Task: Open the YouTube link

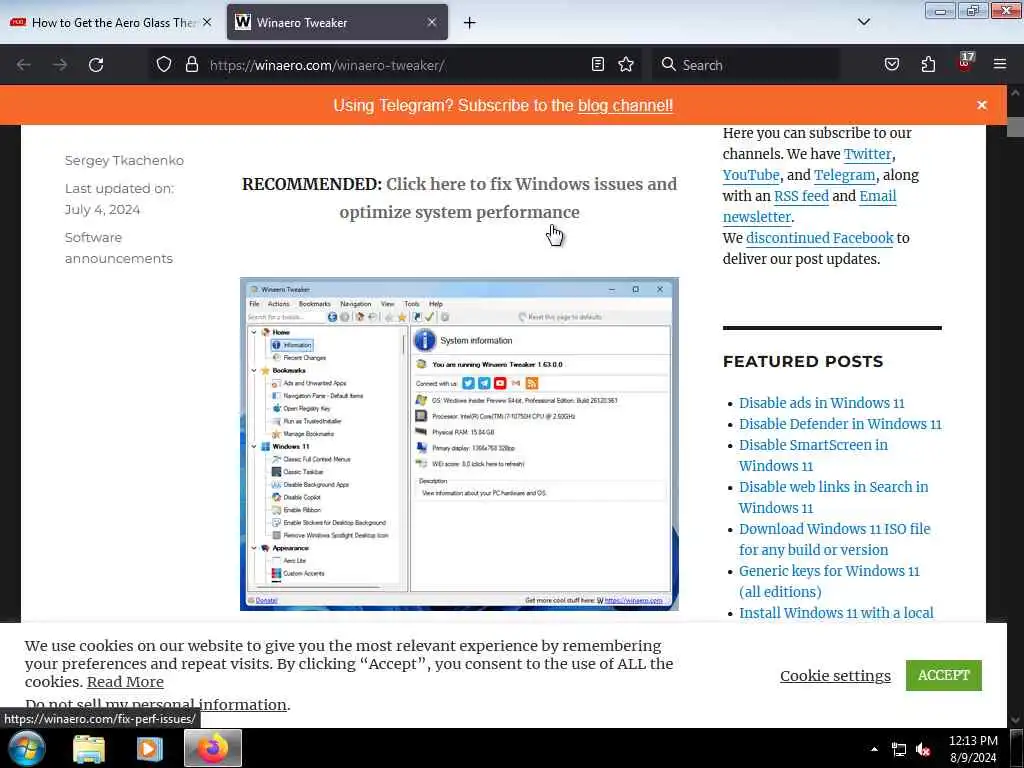Action: click(751, 175)
